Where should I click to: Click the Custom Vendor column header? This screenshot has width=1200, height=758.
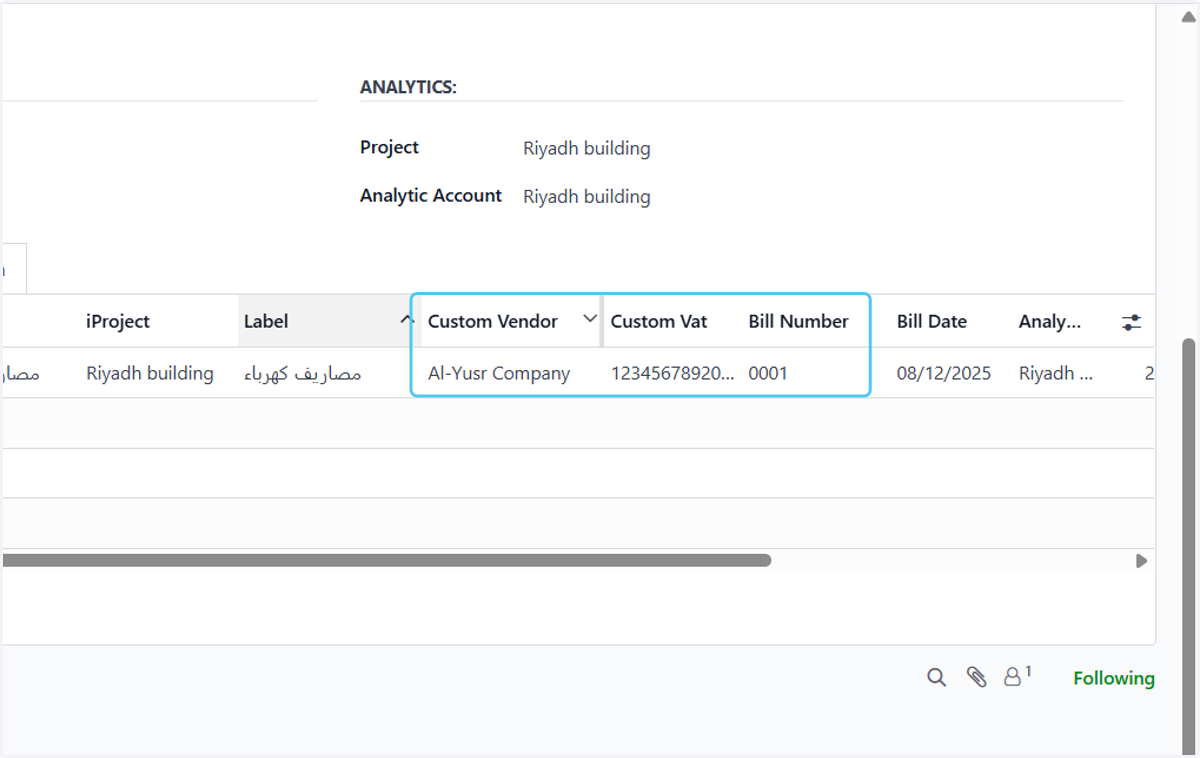tap(493, 321)
